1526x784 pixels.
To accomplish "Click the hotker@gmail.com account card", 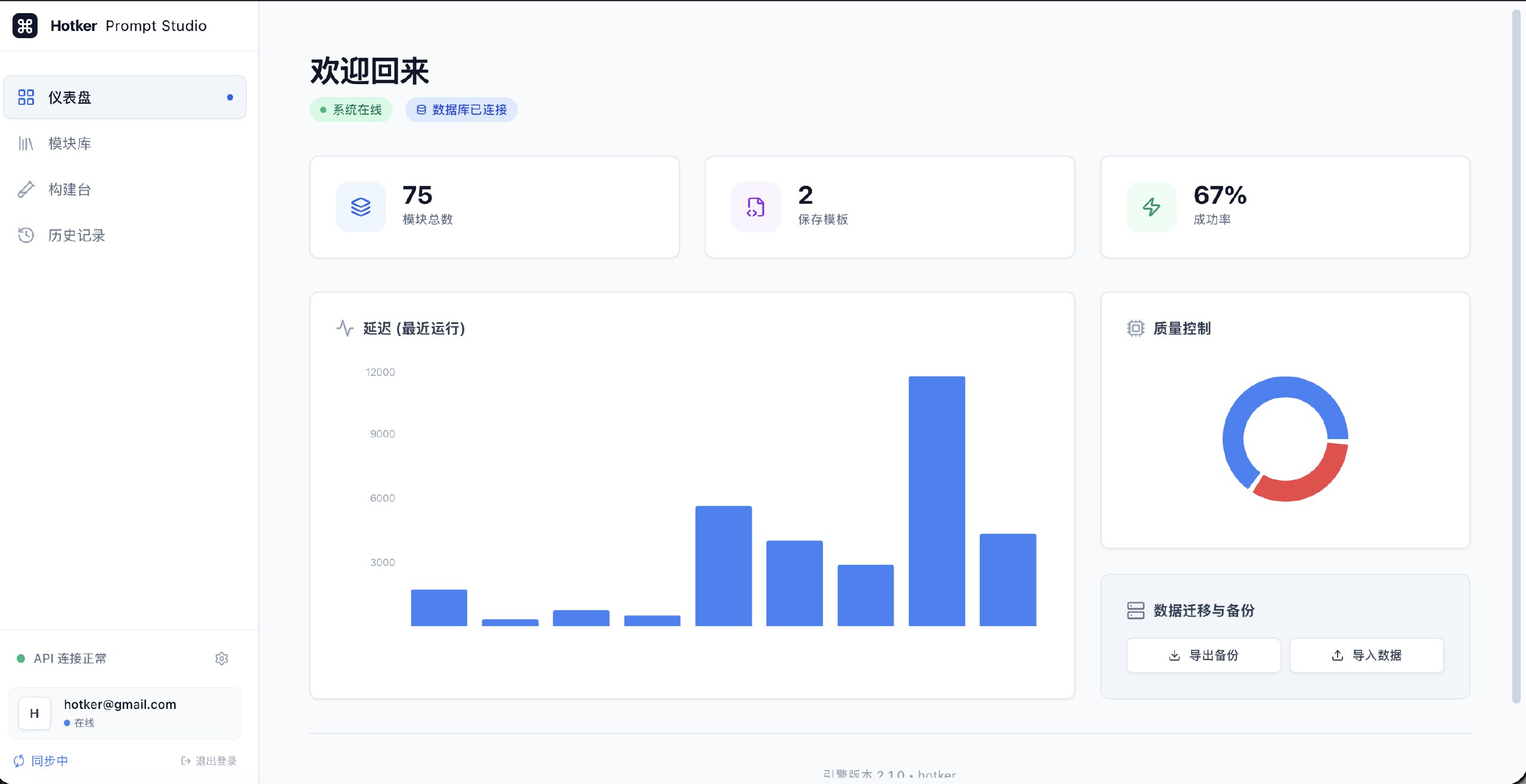I will (x=125, y=713).
